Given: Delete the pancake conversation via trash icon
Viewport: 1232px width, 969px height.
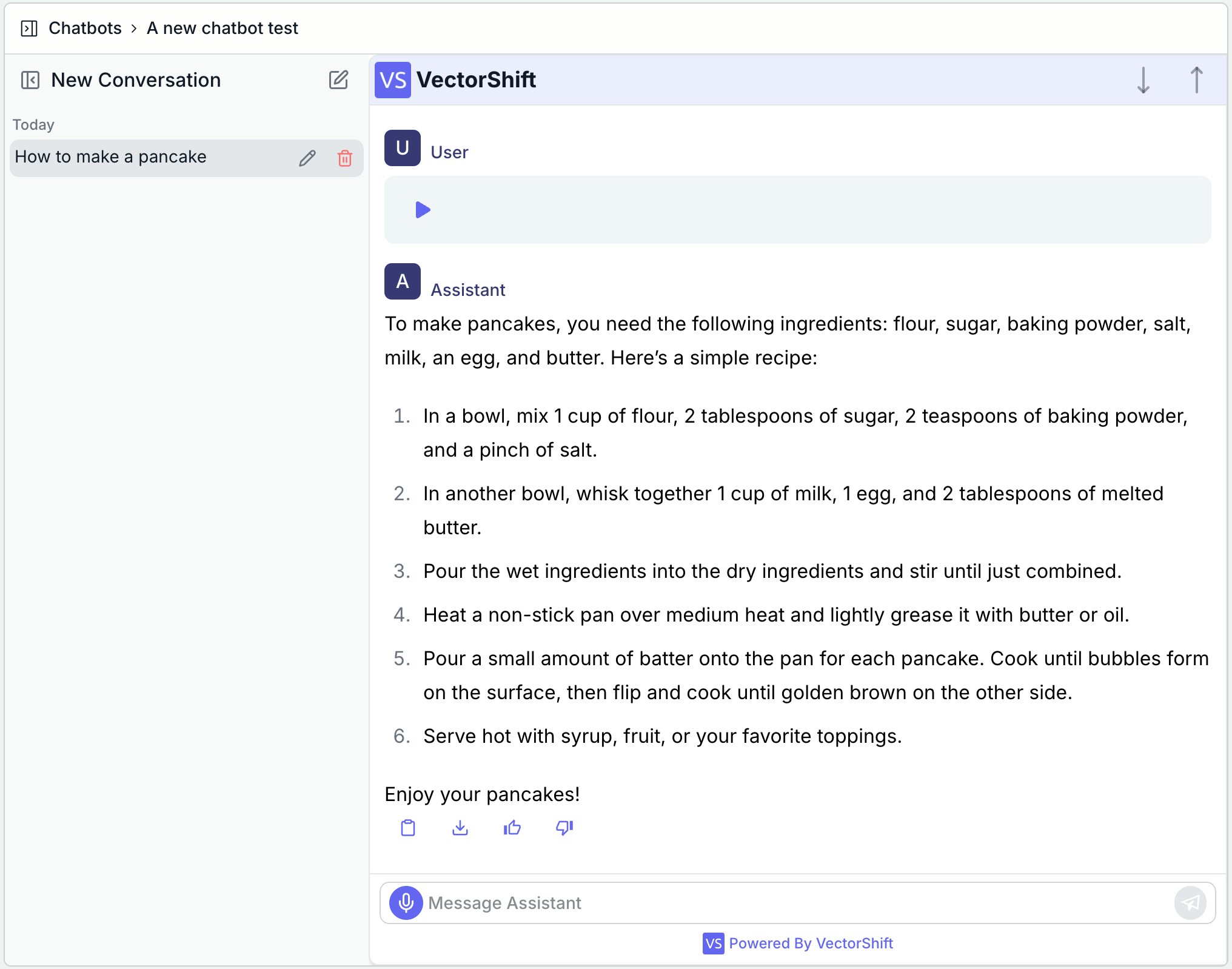Looking at the screenshot, I should (x=344, y=159).
